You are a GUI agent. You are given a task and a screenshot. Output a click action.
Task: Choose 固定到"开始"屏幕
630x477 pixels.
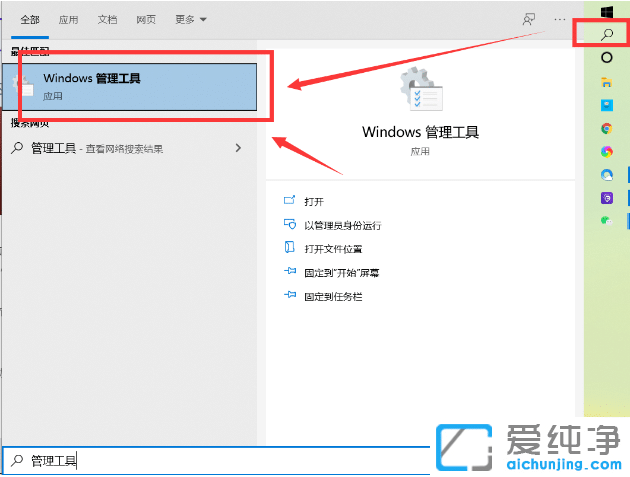(342, 273)
